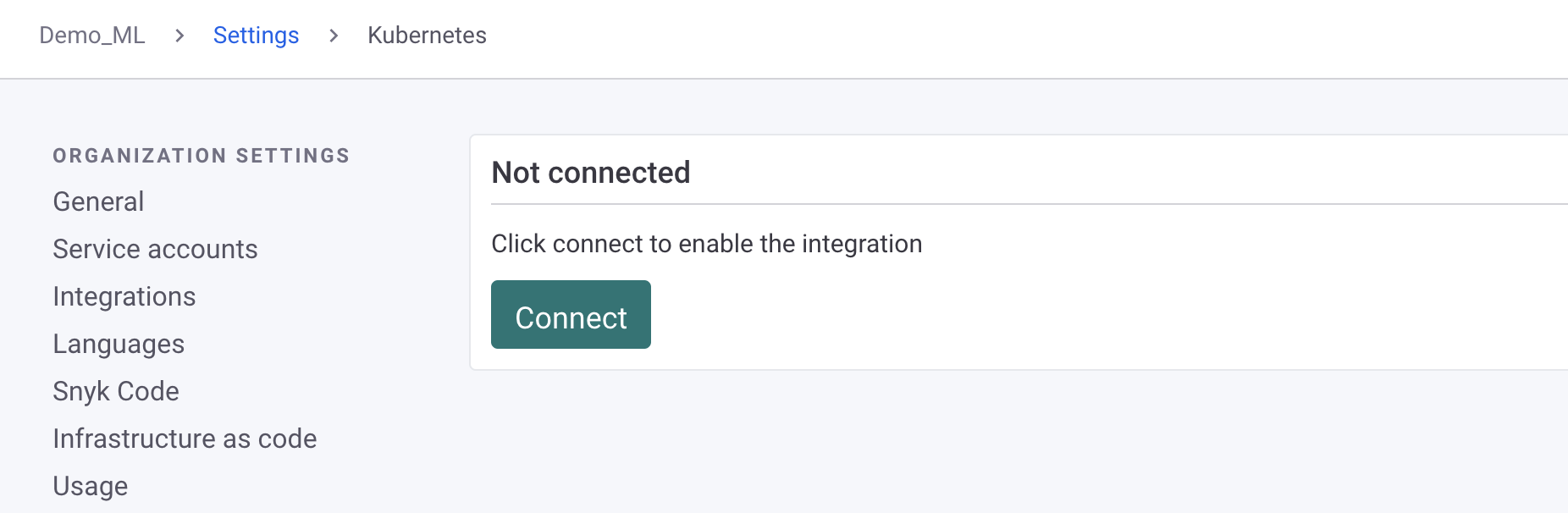Open the General organization settings page
1568x513 pixels.
pos(98,201)
